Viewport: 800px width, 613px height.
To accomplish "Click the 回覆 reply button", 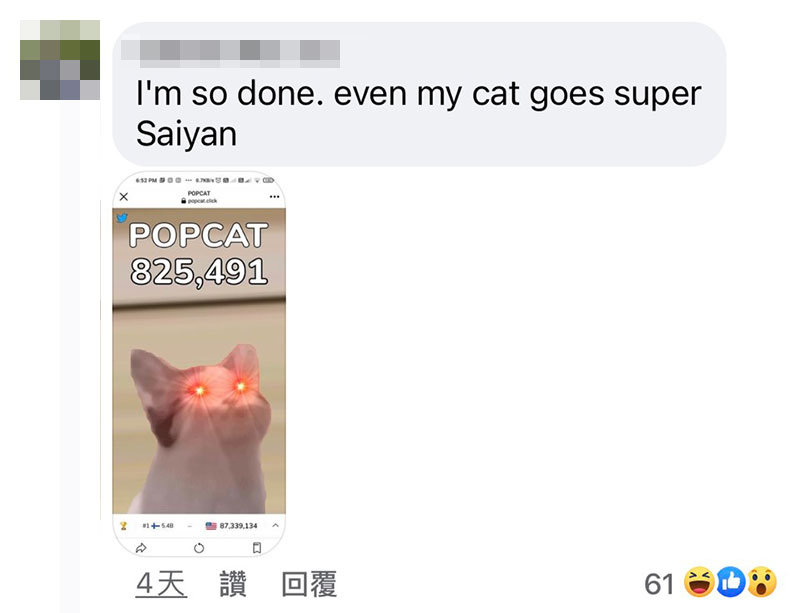I will 309,584.
